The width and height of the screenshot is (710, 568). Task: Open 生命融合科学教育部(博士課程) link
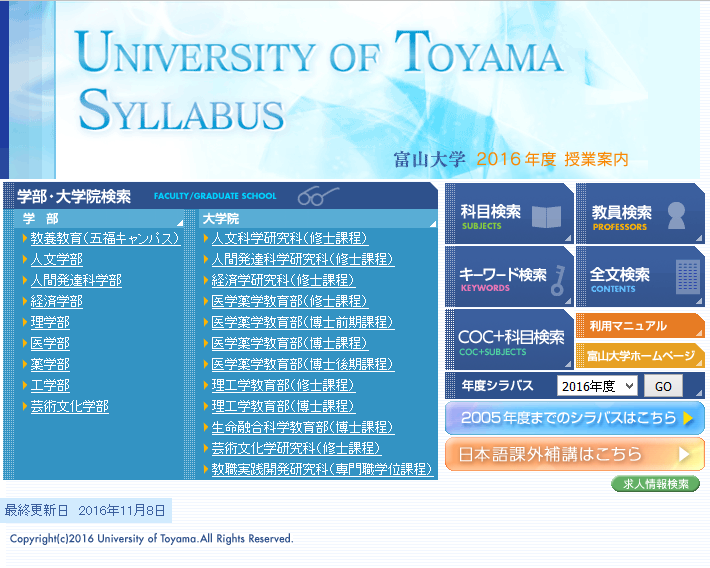[x=303, y=428]
